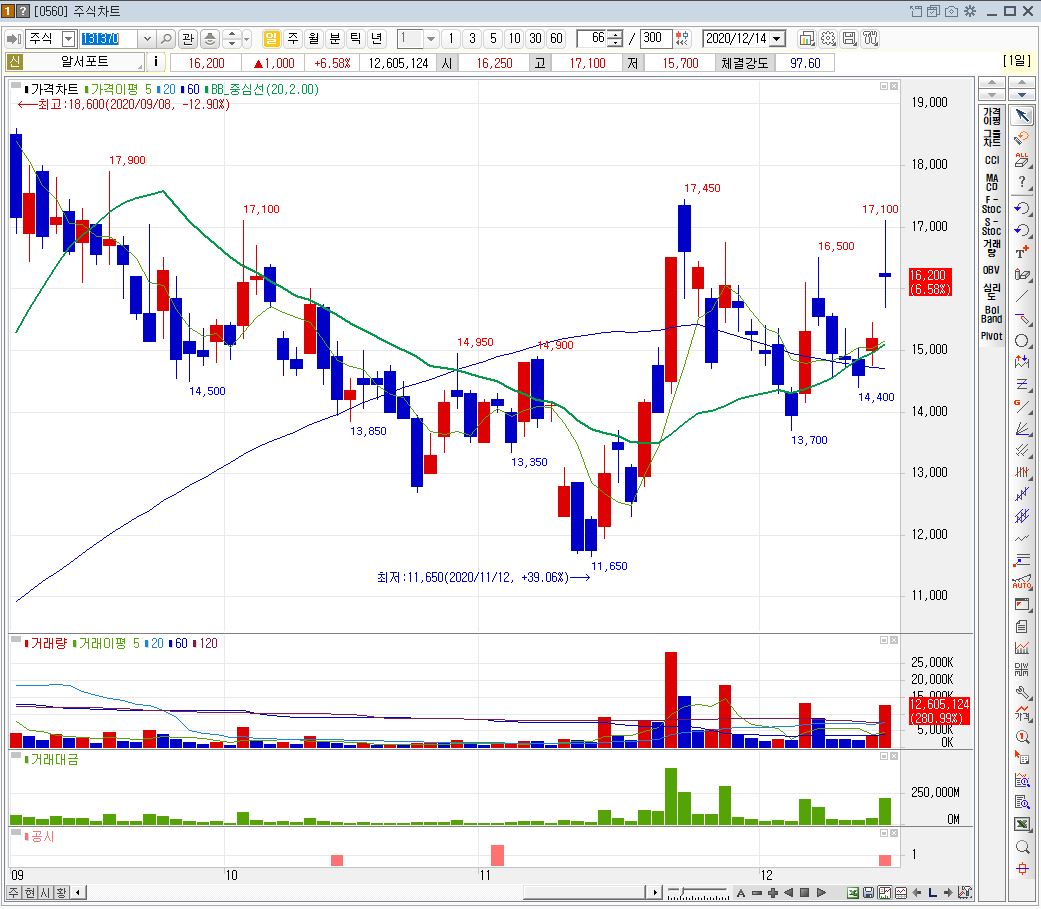Select the straight trend line tool
1041x909 pixels.
pos(1022,296)
